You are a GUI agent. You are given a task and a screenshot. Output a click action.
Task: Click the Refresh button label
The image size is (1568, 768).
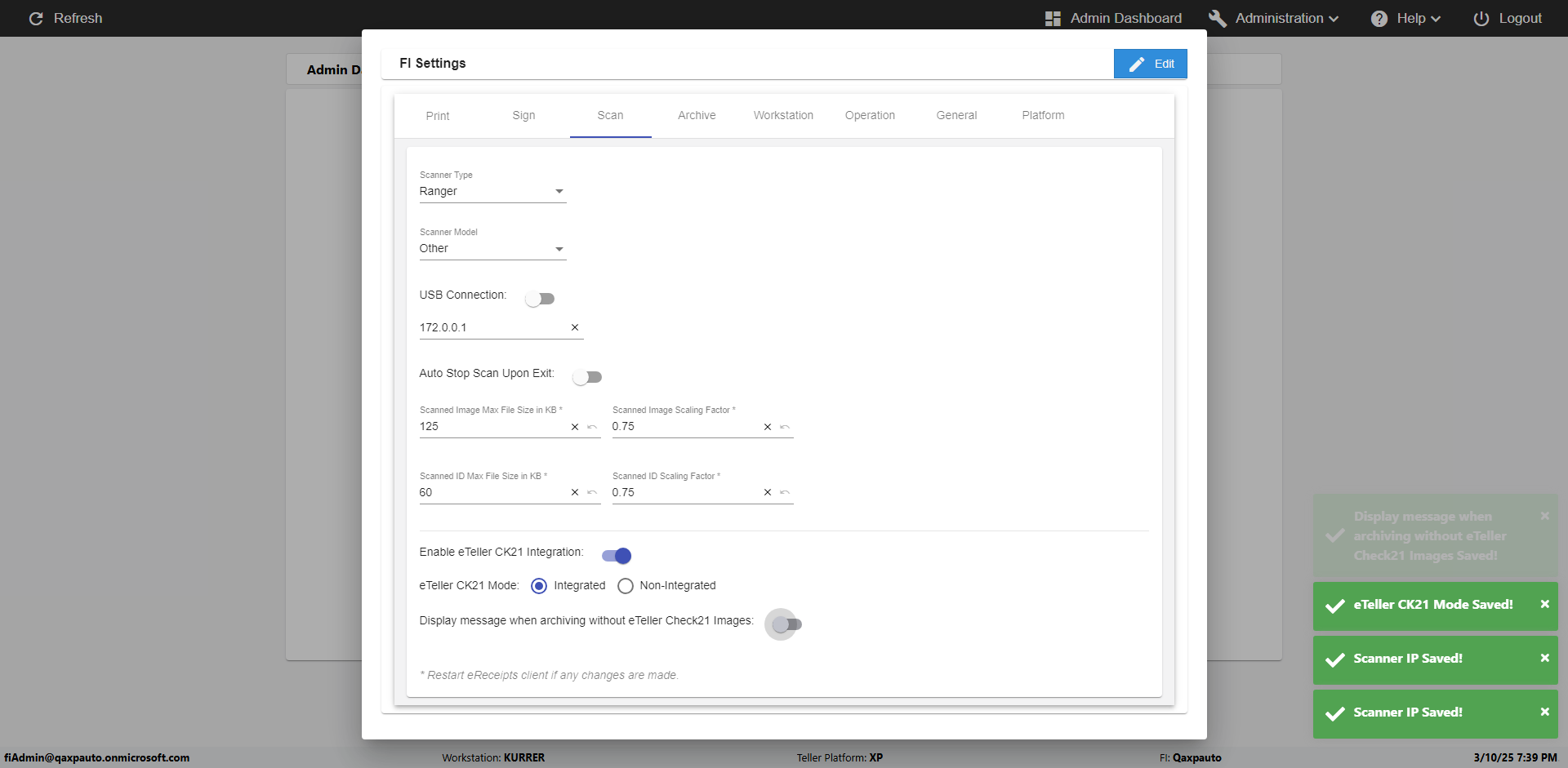click(78, 18)
